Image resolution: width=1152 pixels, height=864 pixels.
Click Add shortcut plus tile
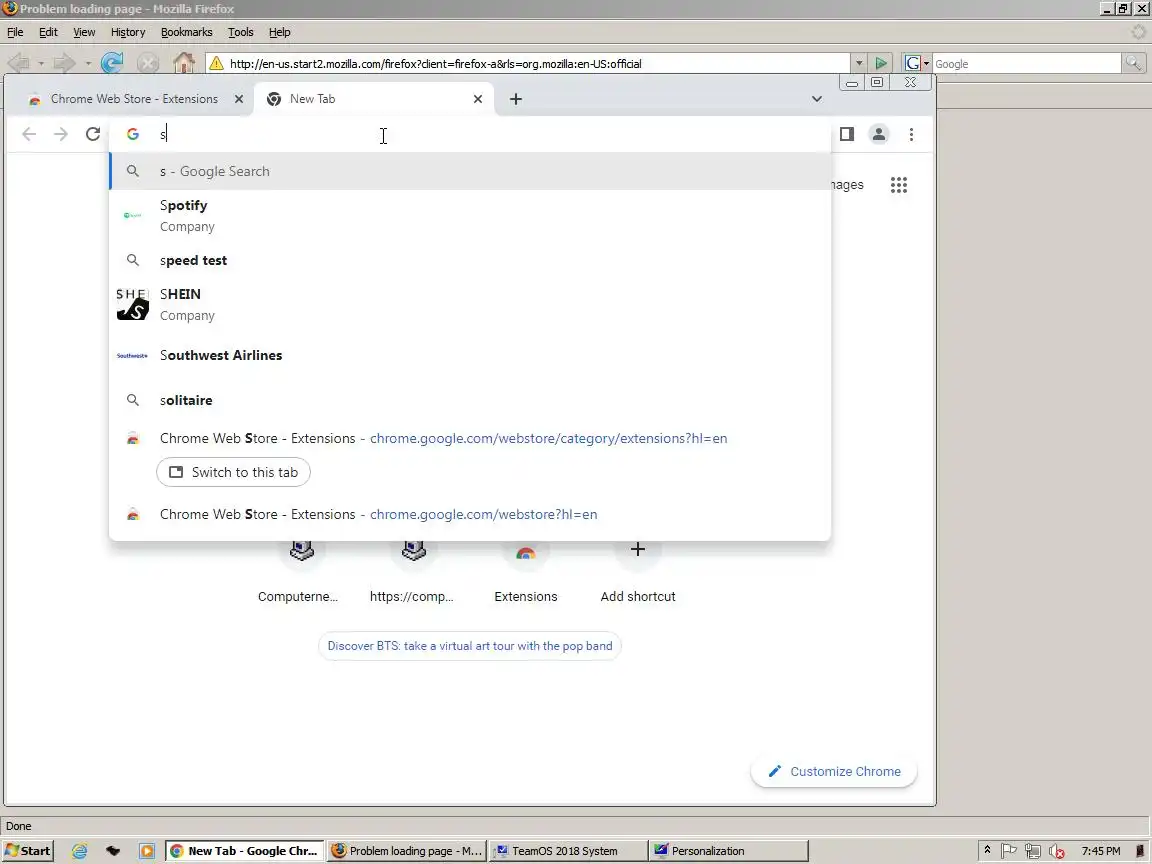click(638, 573)
